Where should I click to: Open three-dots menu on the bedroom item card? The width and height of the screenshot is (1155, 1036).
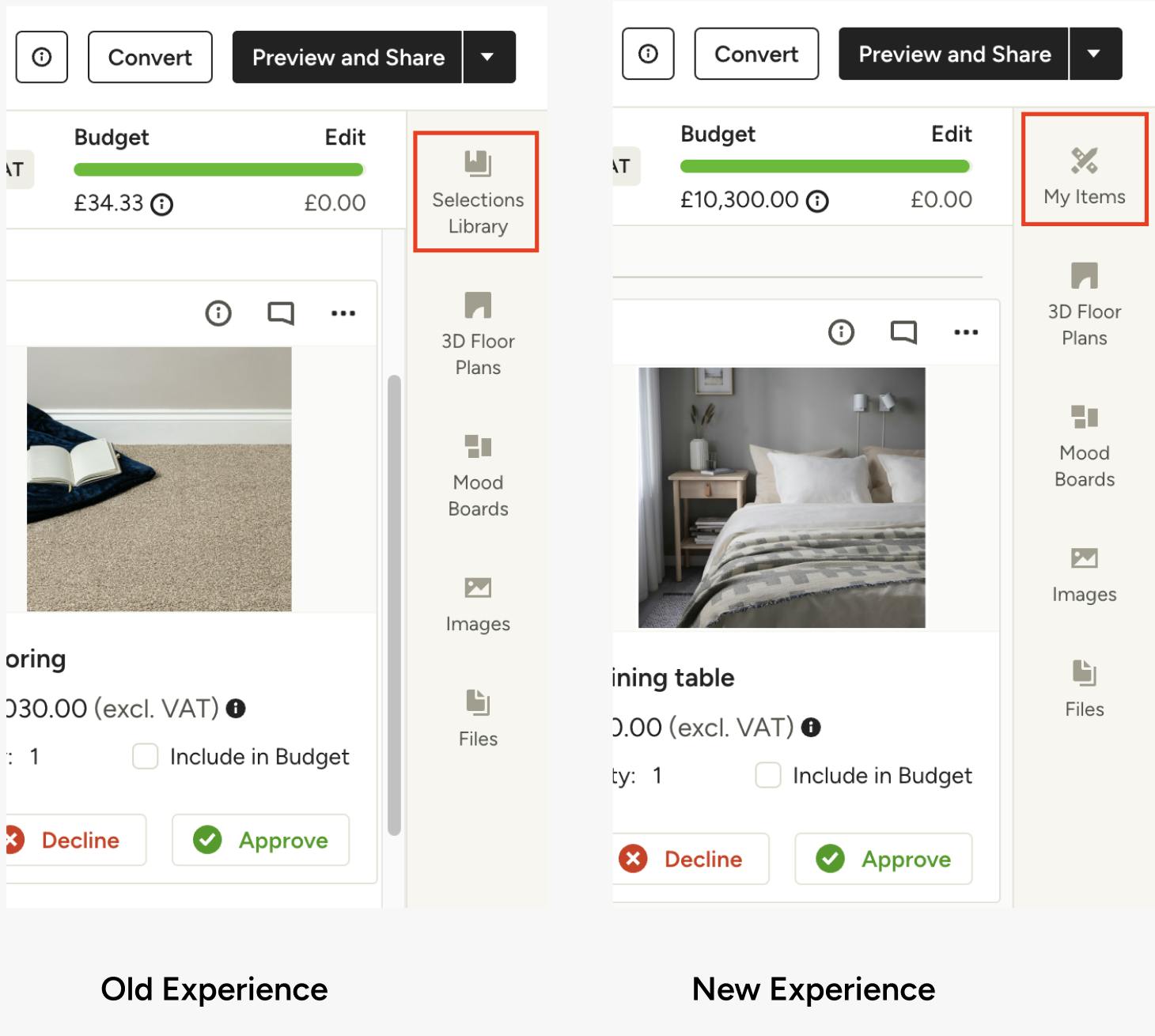966,332
